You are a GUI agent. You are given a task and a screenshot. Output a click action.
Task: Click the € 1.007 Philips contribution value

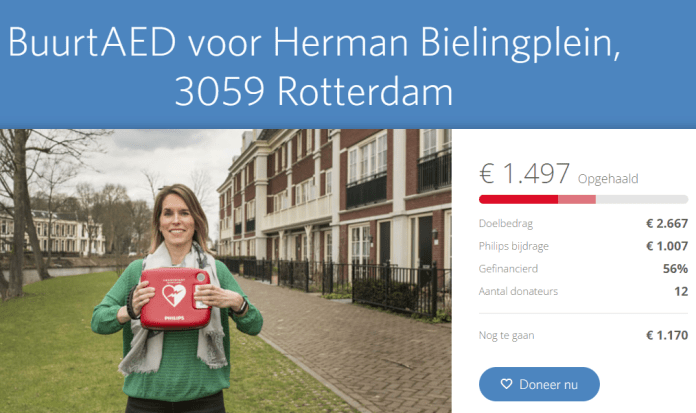(667, 246)
